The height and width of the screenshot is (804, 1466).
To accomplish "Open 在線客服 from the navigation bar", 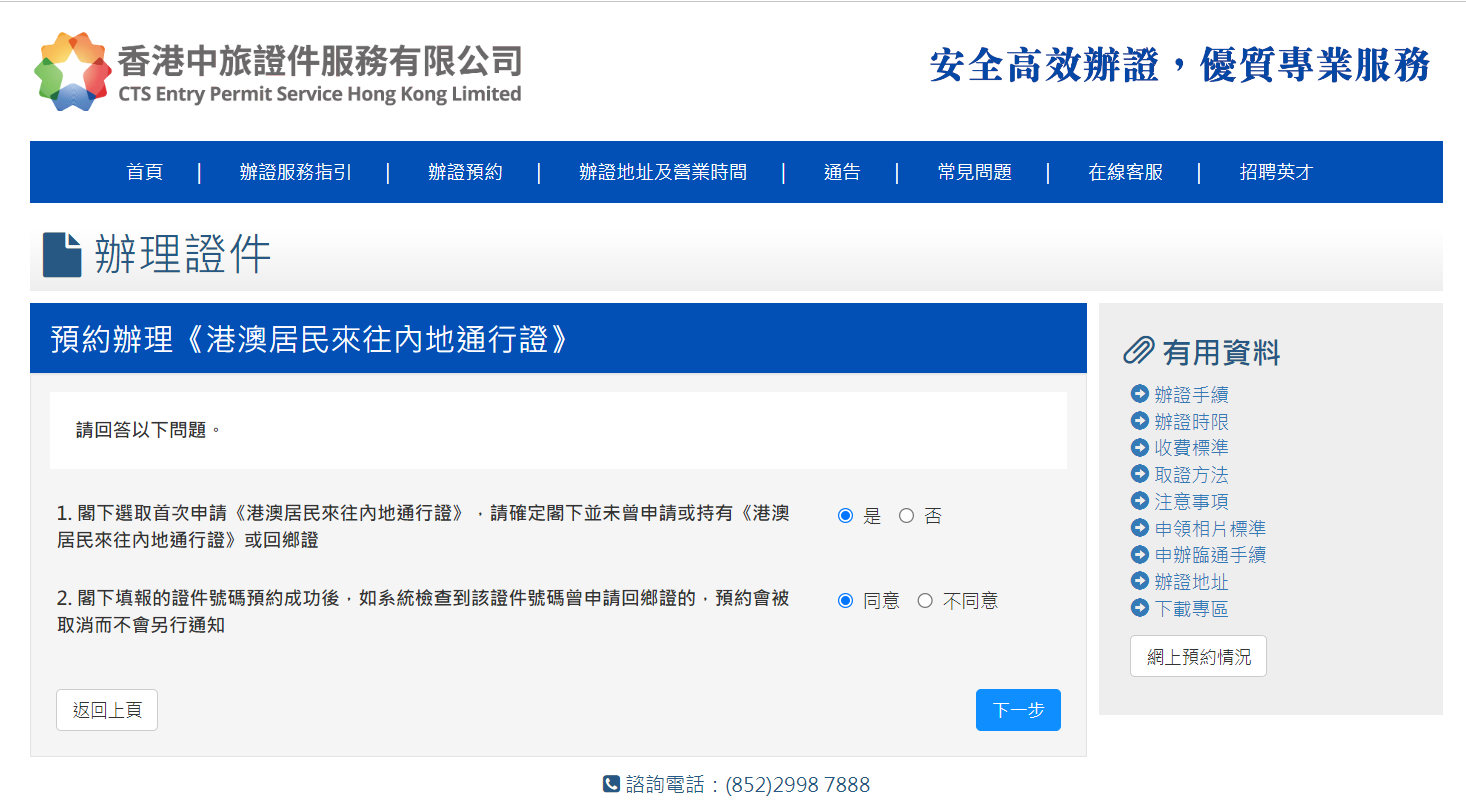I will [x=1125, y=172].
